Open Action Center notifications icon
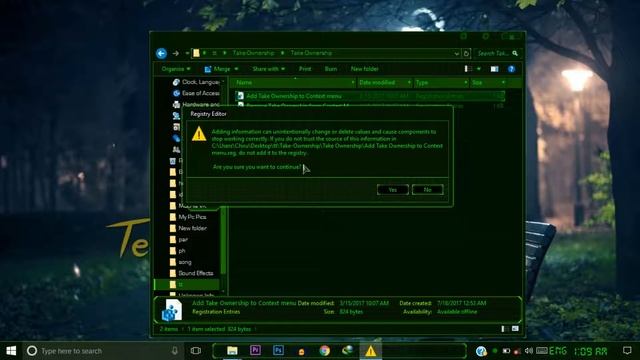640x360 pixels. (x=627, y=351)
